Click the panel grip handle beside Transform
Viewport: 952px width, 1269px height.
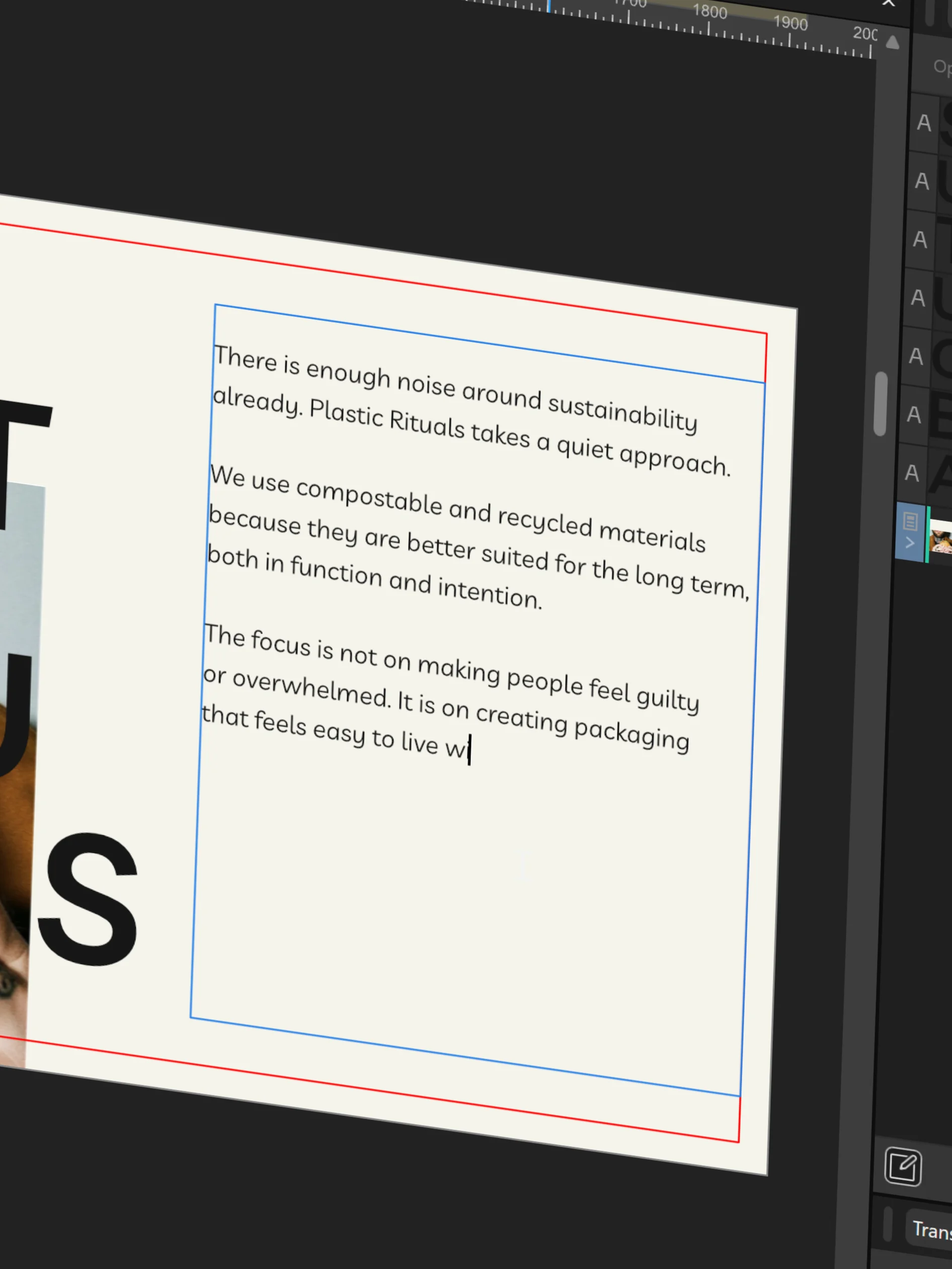click(x=888, y=1224)
